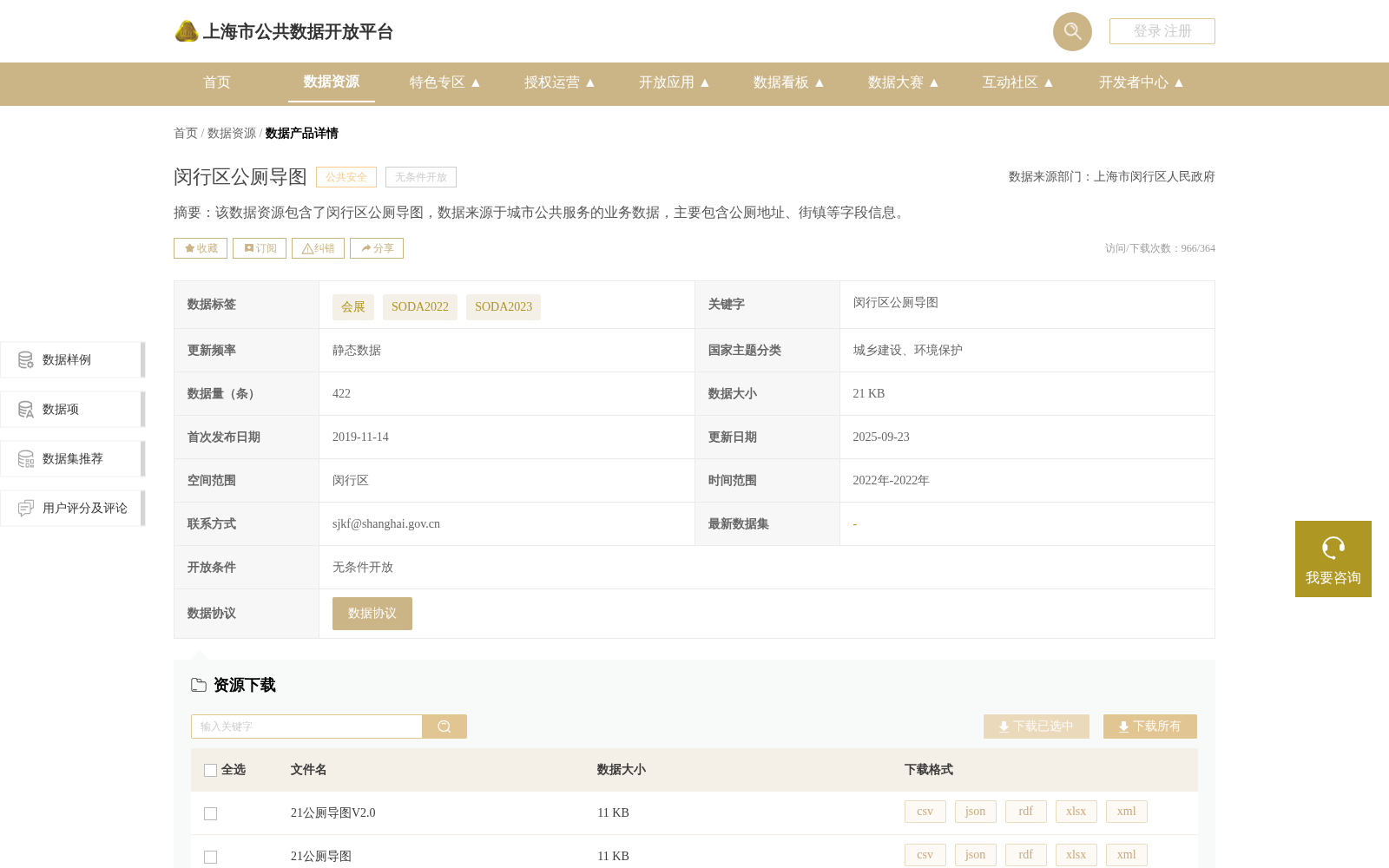Open 用户评分及评论 sidebar panel
Screen dimensions: 1389x868
coord(72,508)
